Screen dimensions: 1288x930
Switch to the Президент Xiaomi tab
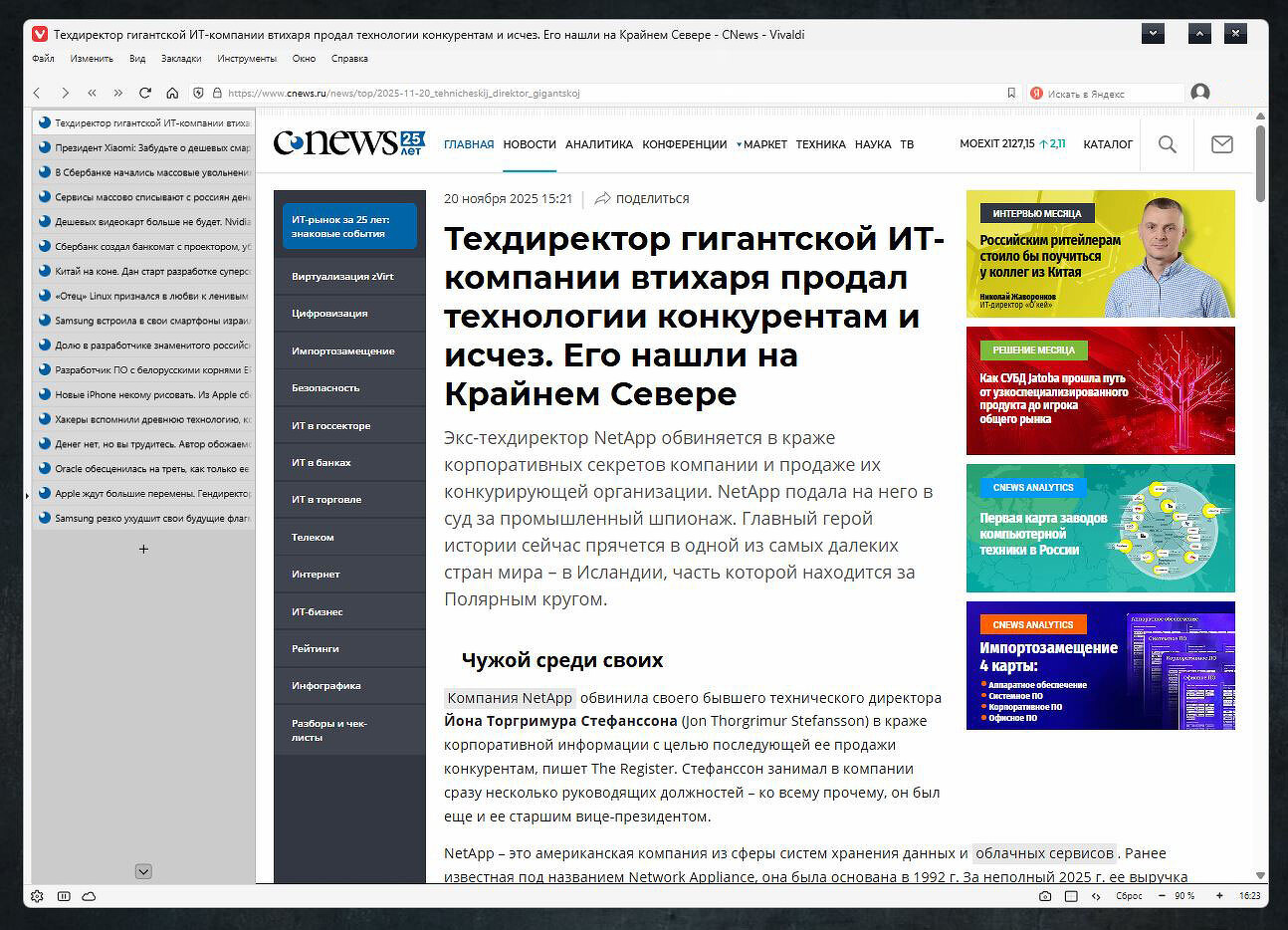tap(143, 147)
